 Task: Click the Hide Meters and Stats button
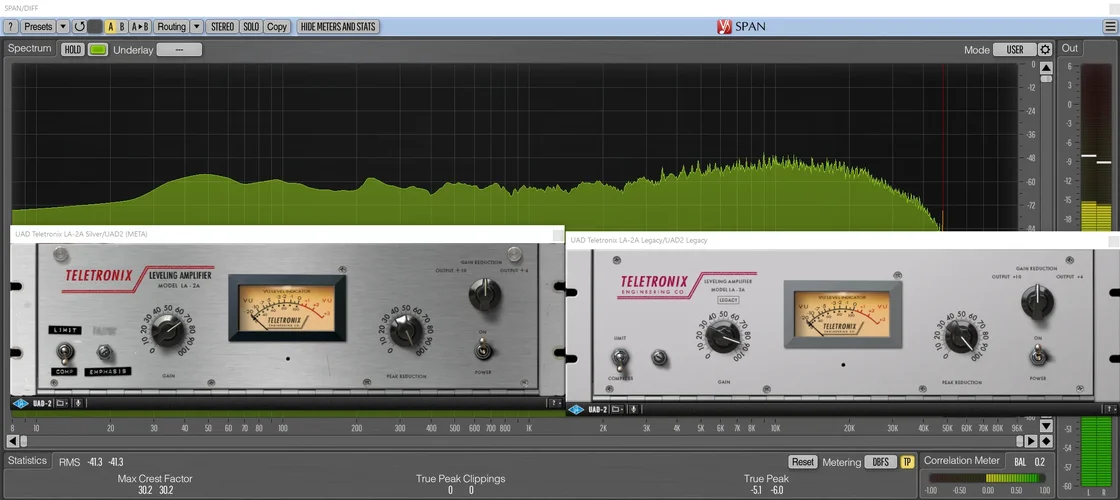click(338, 27)
